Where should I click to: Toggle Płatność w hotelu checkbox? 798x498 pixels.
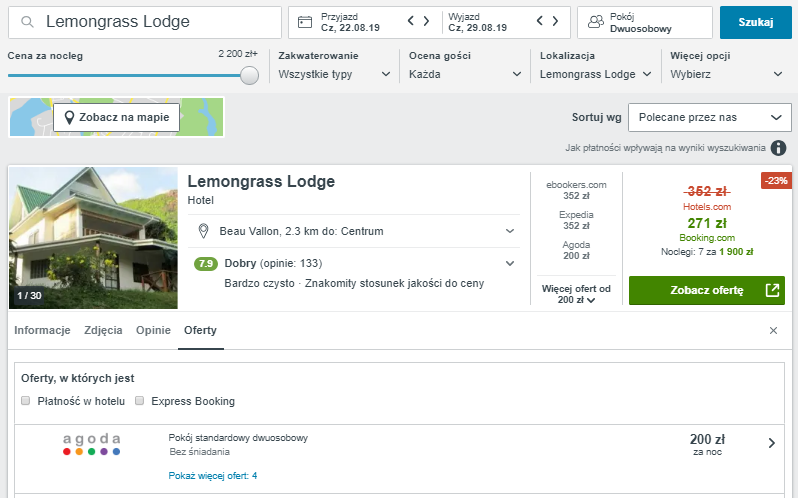[x=25, y=401]
